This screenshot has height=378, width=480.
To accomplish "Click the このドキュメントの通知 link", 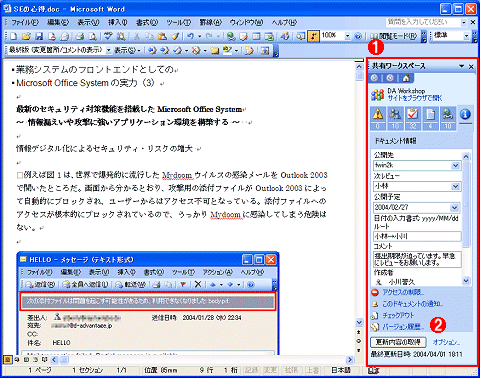I will [412, 304].
